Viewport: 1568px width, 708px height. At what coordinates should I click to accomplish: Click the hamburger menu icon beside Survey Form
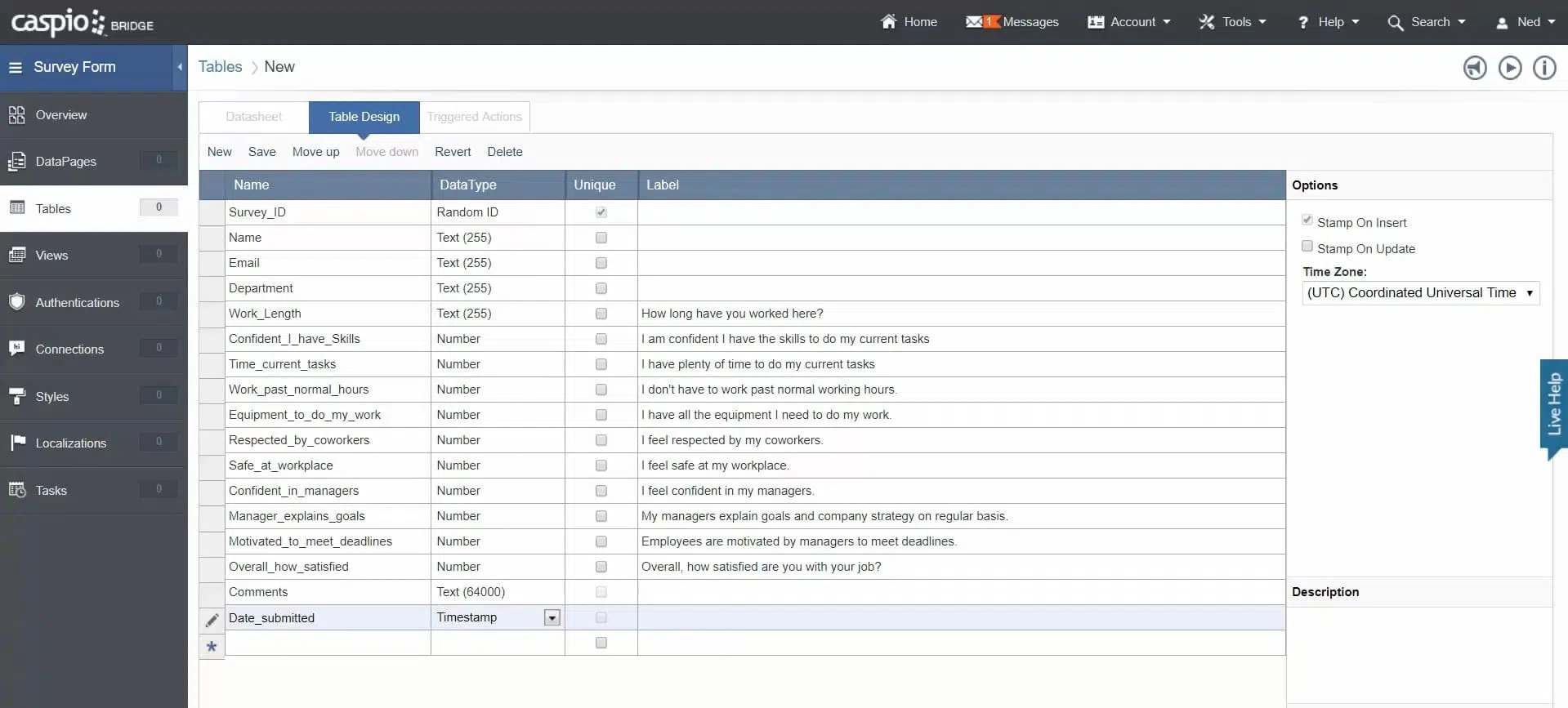16,68
